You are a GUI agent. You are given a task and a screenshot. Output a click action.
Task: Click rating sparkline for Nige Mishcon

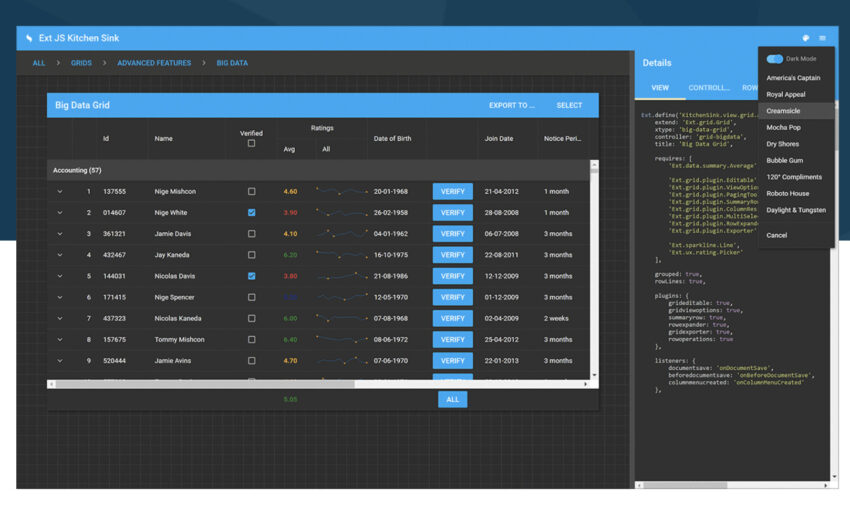point(342,191)
